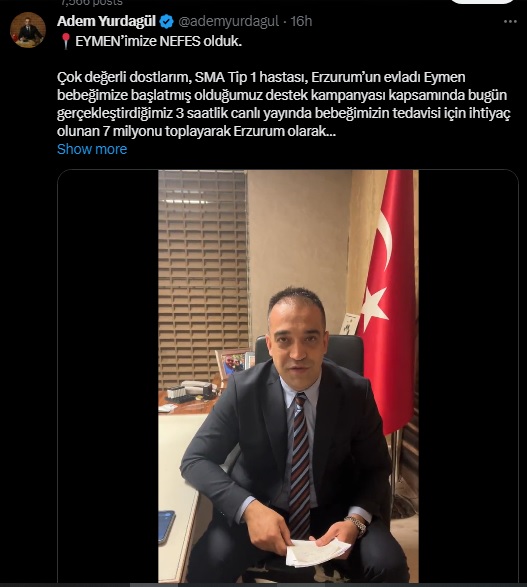
Task: Click the black letterbox area right of the video
Action: (x=468, y=376)
